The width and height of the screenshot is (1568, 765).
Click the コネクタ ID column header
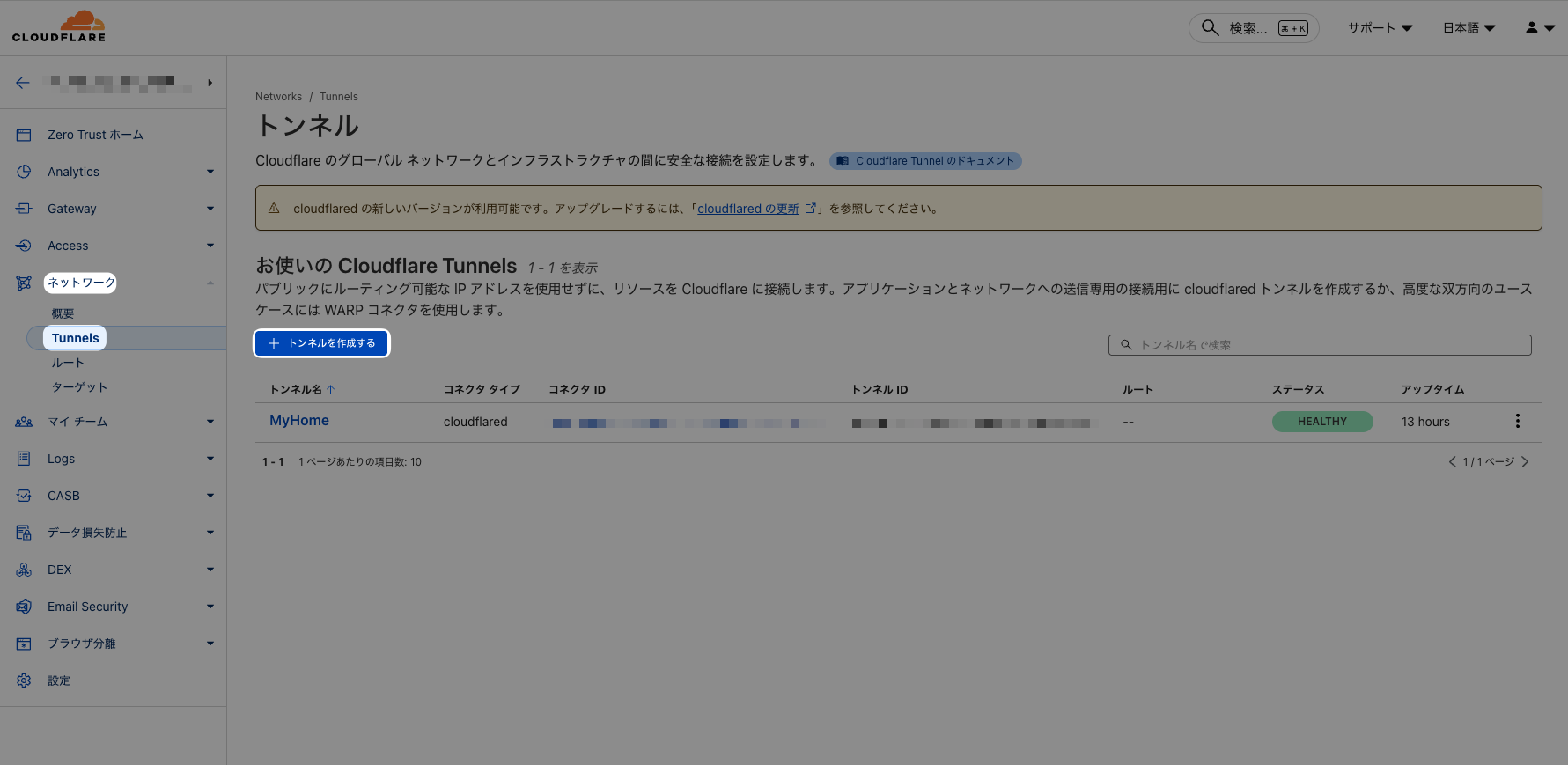578,389
